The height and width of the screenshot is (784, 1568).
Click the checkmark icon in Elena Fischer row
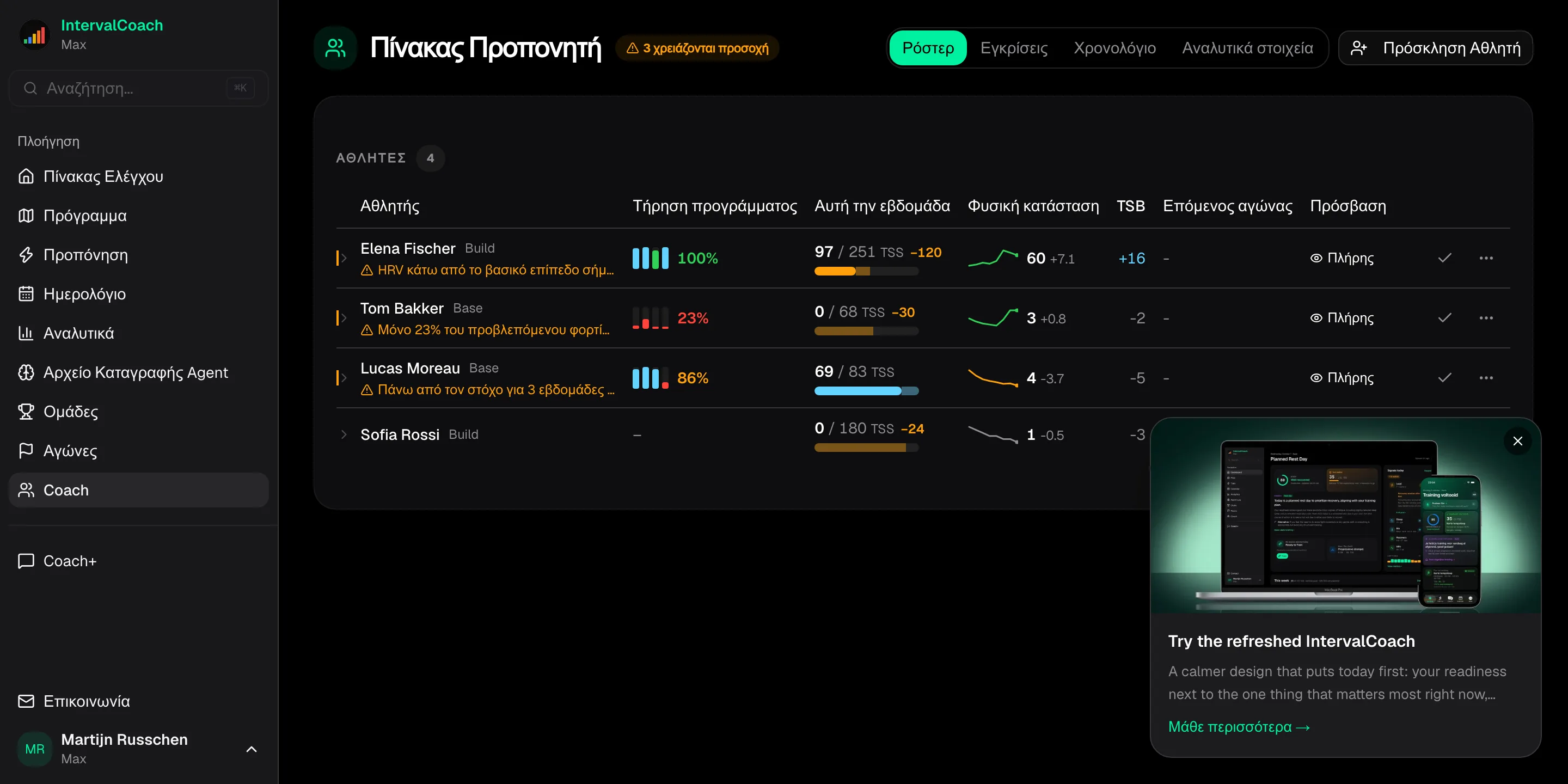click(1444, 258)
